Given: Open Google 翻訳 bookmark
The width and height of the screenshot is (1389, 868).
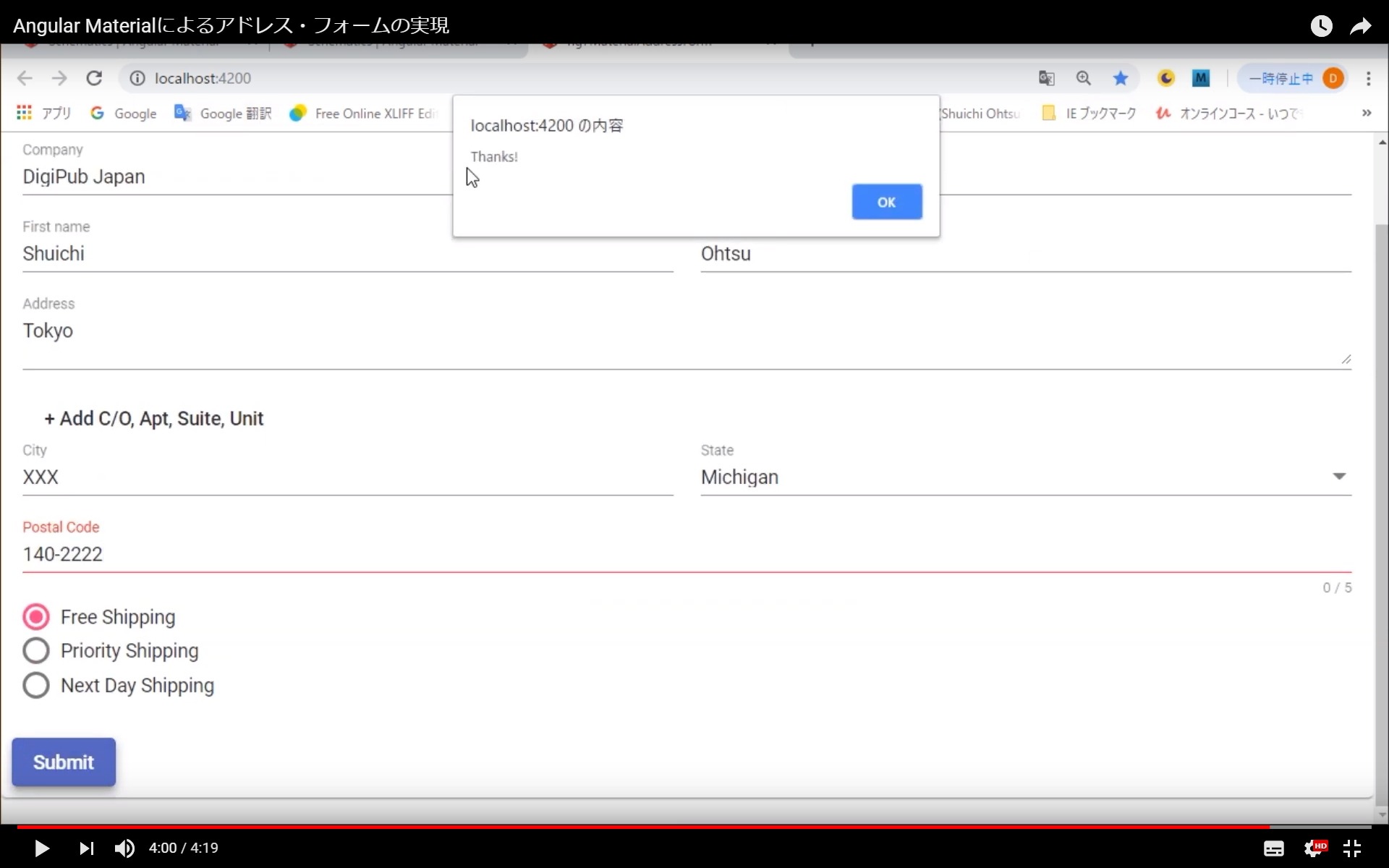Looking at the screenshot, I should (223, 114).
